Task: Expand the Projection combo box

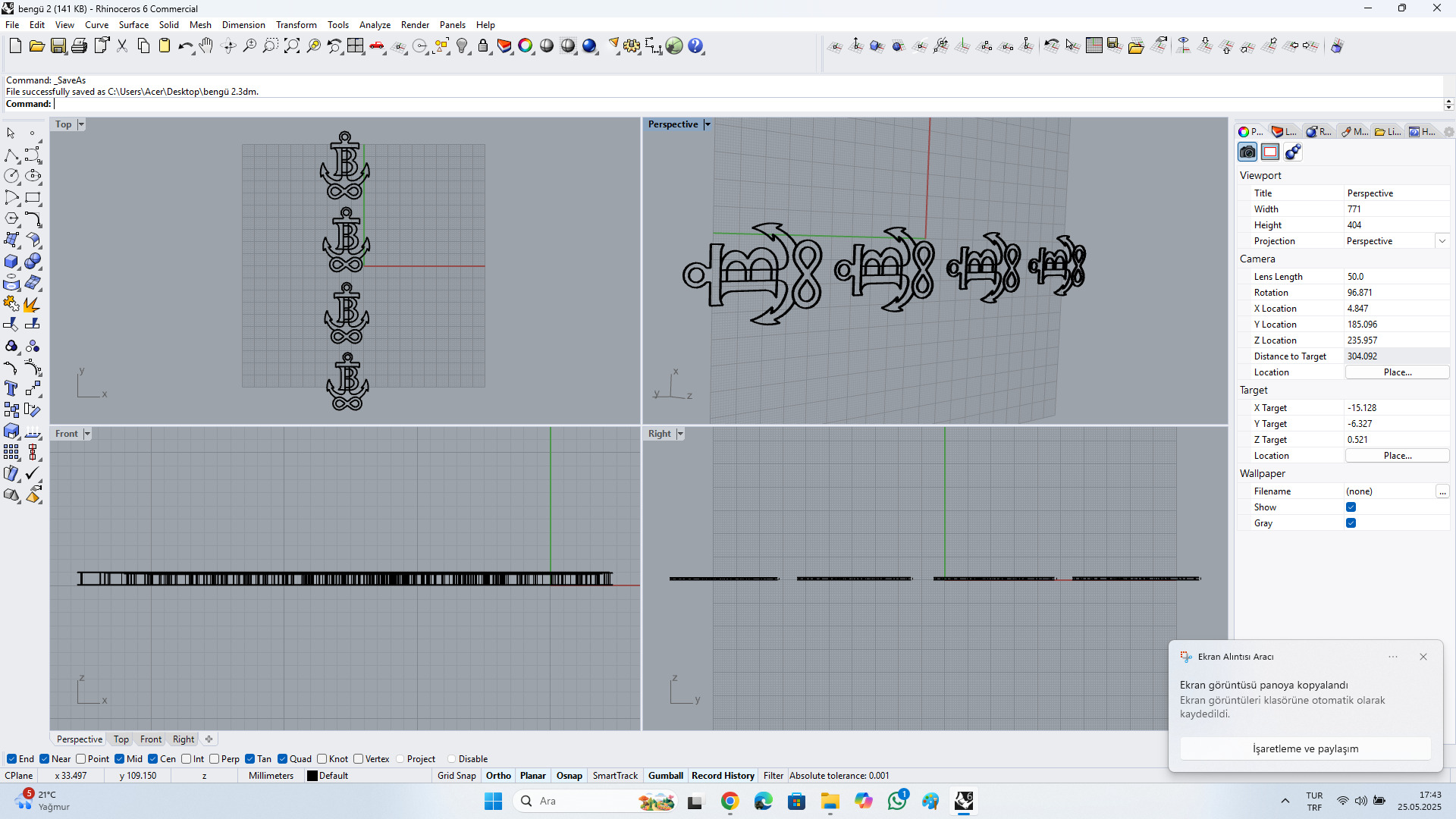Action: pyautogui.click(x=1442, y=241)
